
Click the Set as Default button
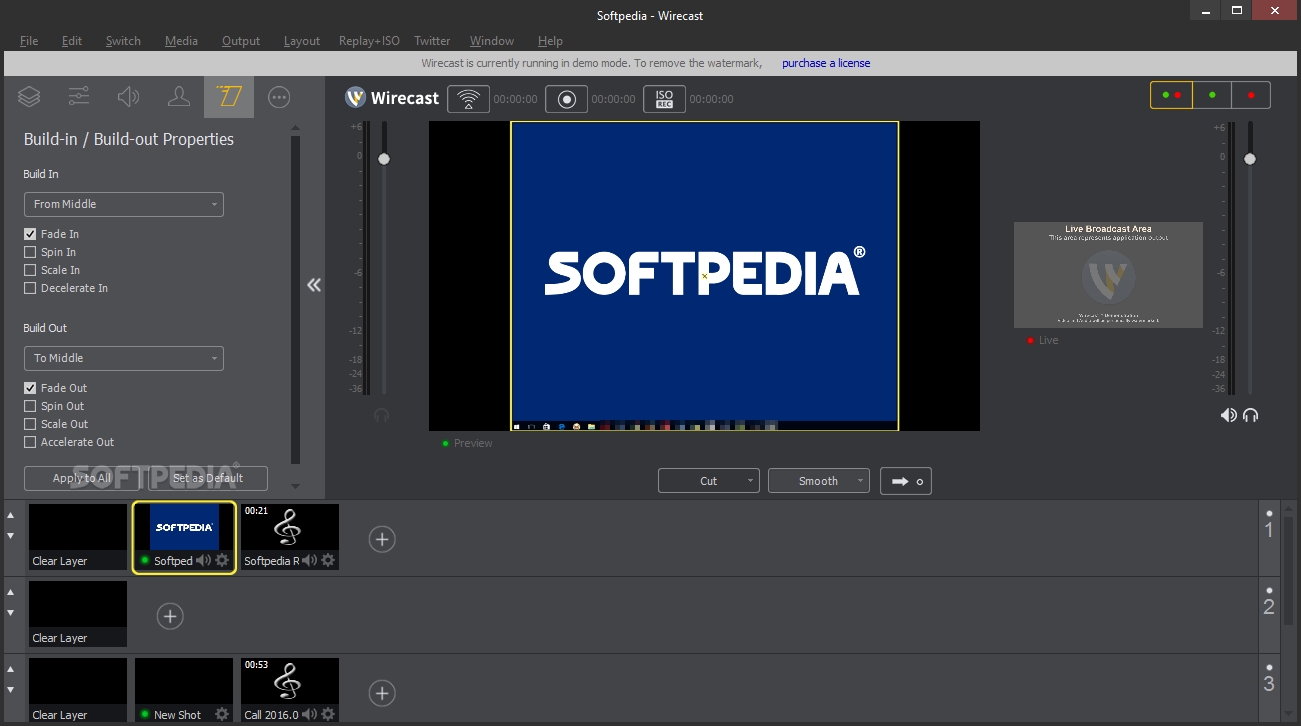(208, 478)
